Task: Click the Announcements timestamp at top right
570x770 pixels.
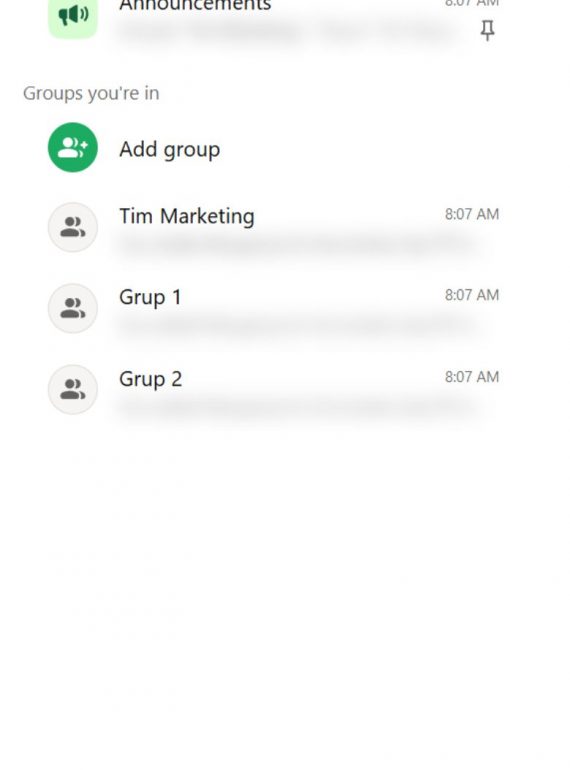Action: coord(472,3)
